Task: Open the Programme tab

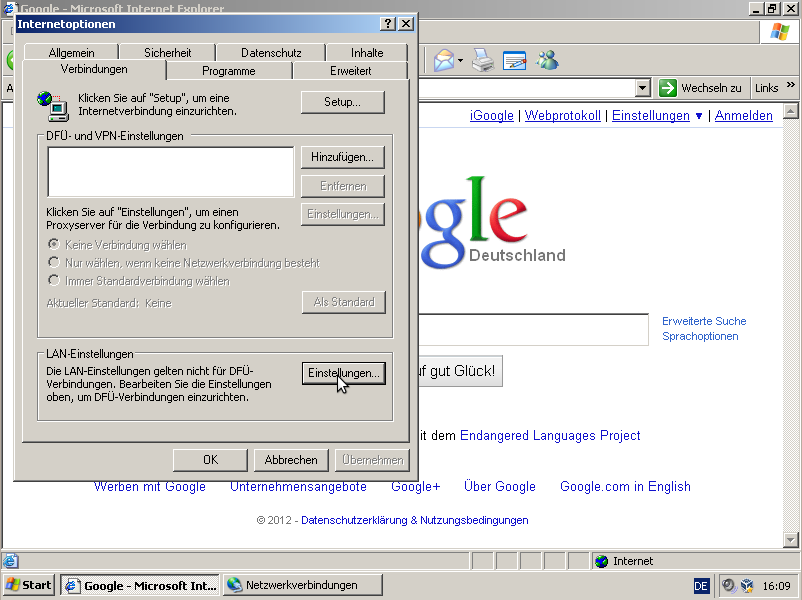Action: click(229, 71)
